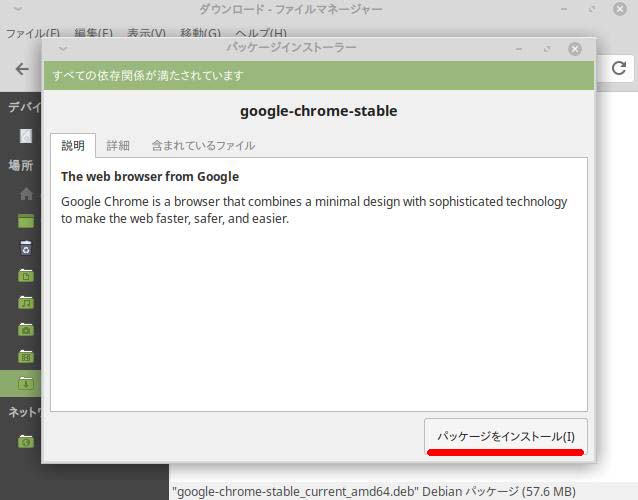
Task: Open the Pictures folder icon in sidebar
Action: [26, 328]
